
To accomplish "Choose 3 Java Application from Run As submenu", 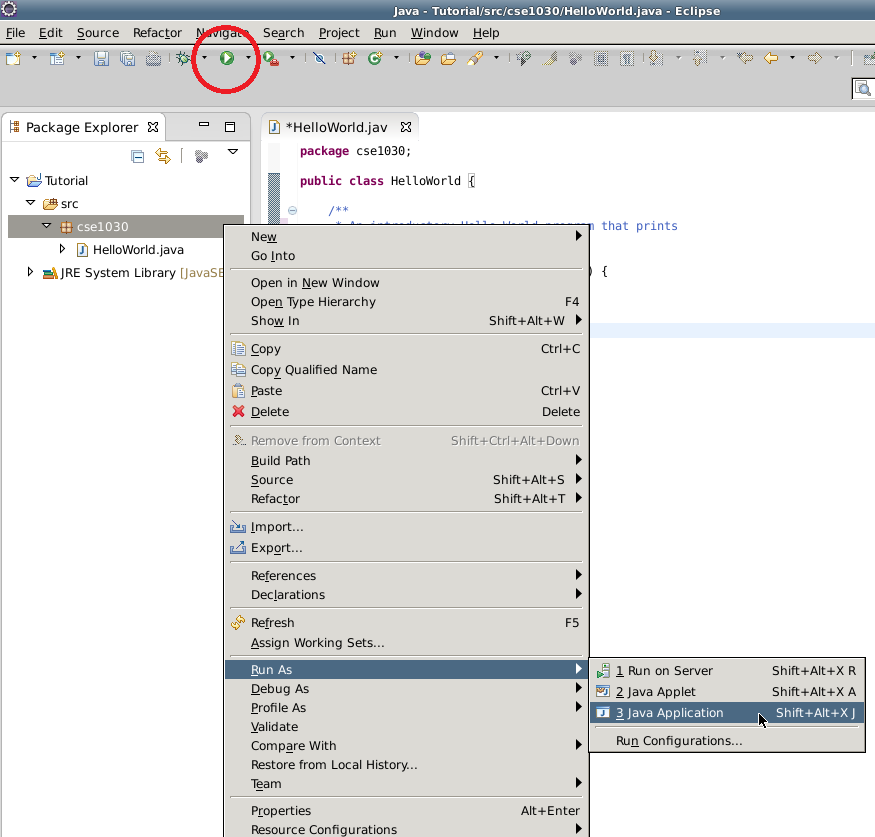I will coord(727,713).
